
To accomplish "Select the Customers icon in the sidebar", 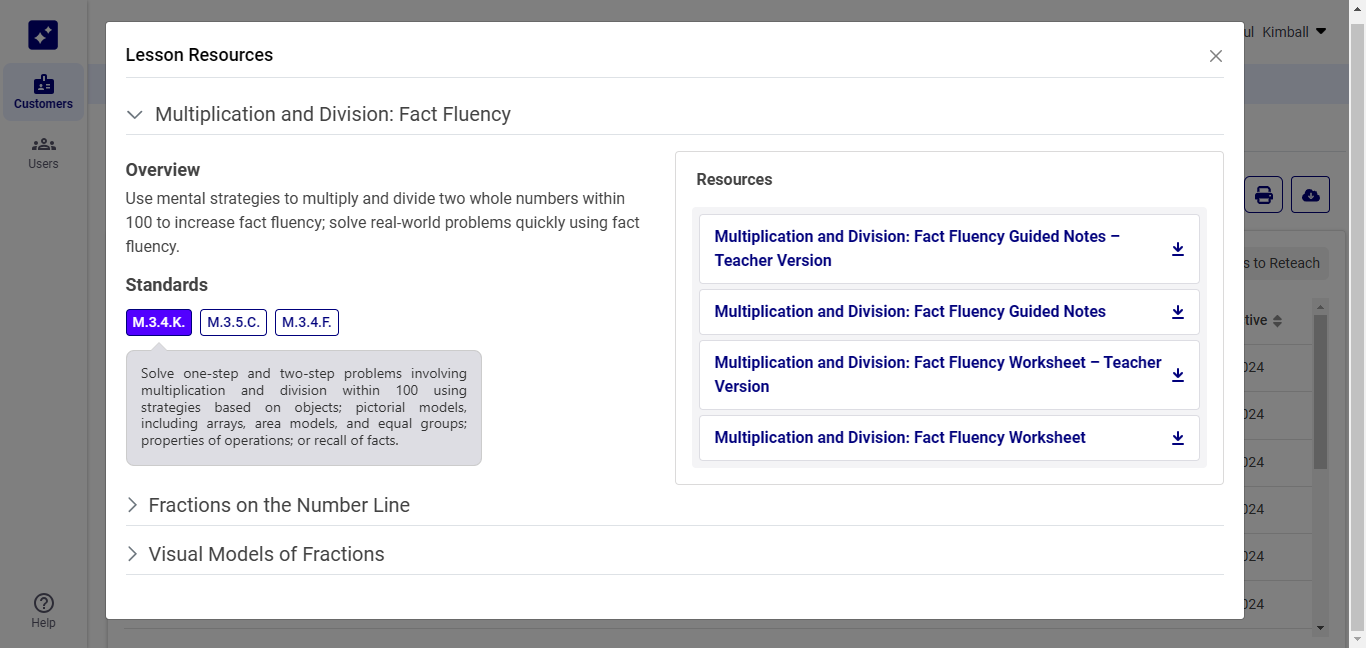I will tap(43, 91).
